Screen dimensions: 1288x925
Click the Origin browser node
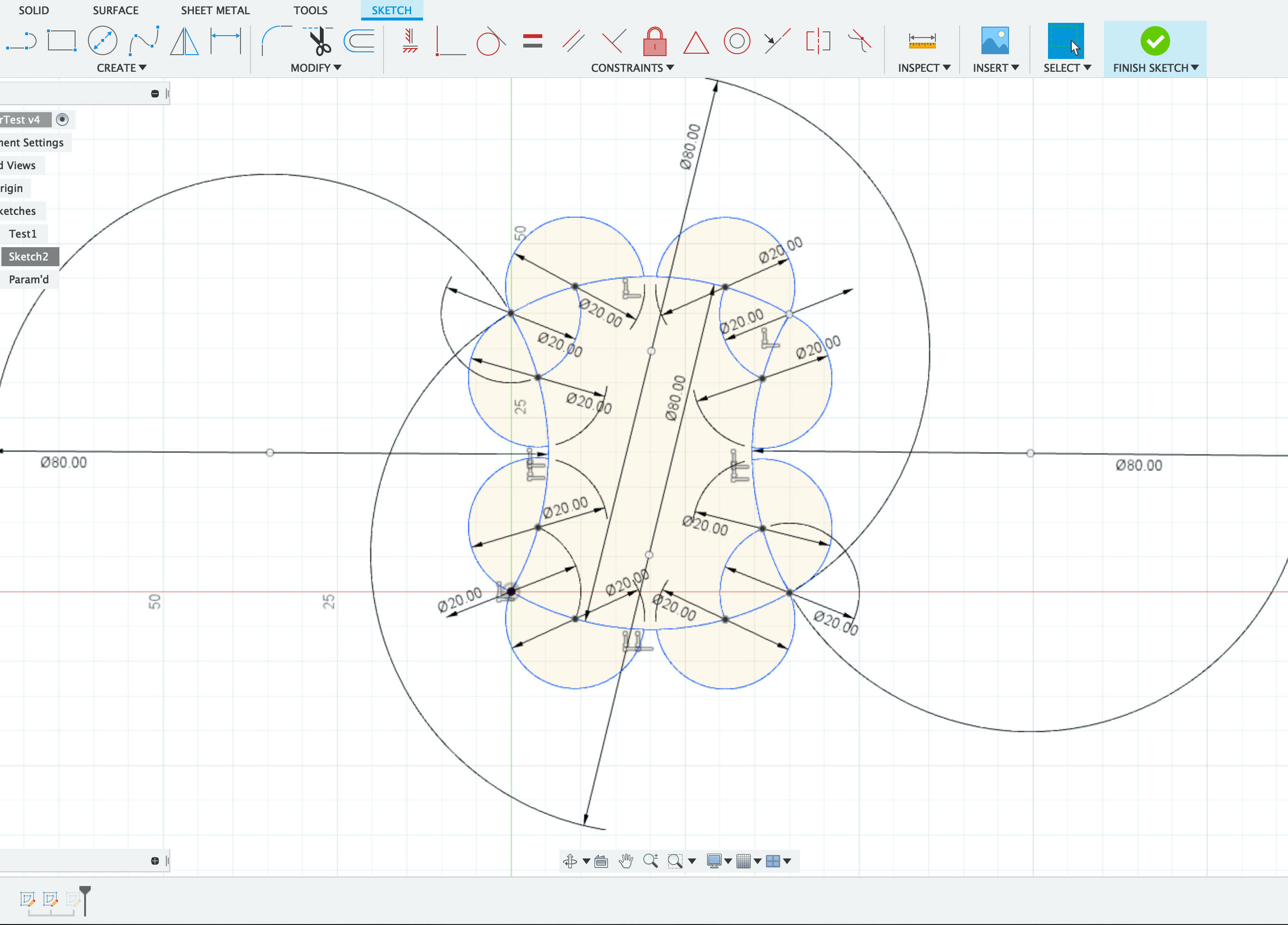point(12,188)
